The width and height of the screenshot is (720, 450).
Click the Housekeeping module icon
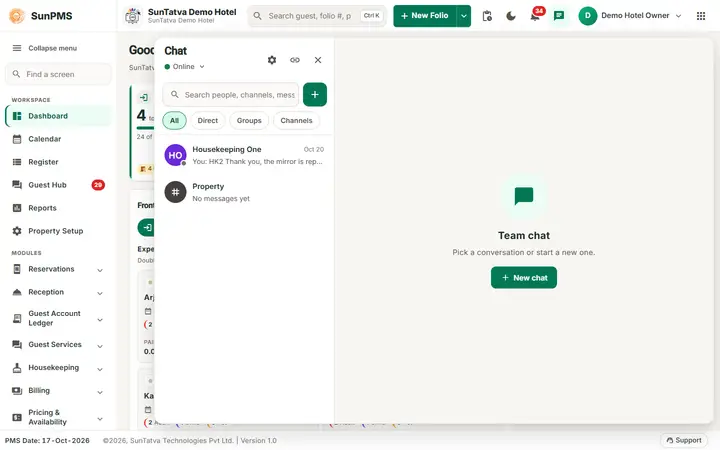pos(17,367)
